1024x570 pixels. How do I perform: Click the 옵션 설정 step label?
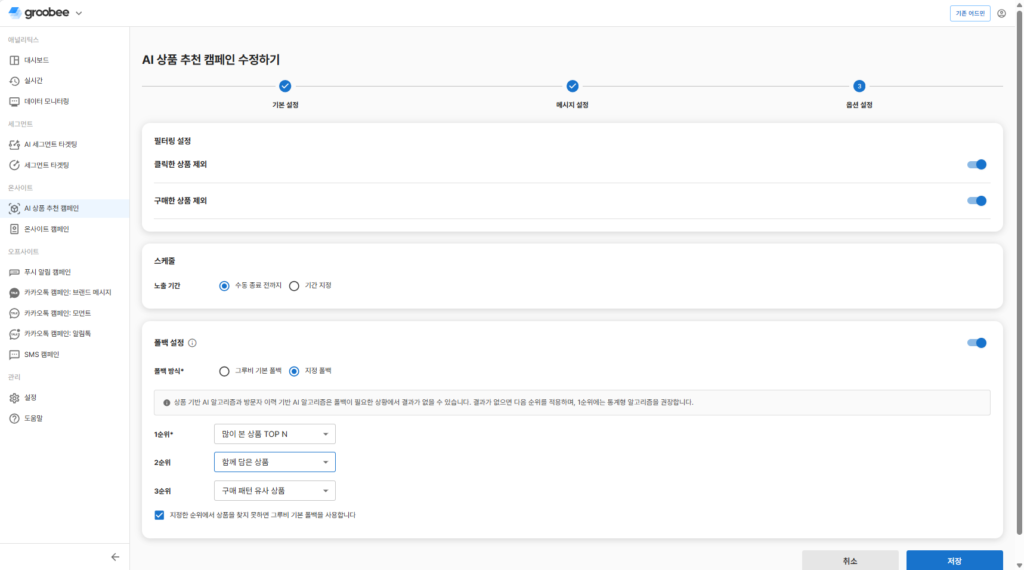(x=859, y=105)
